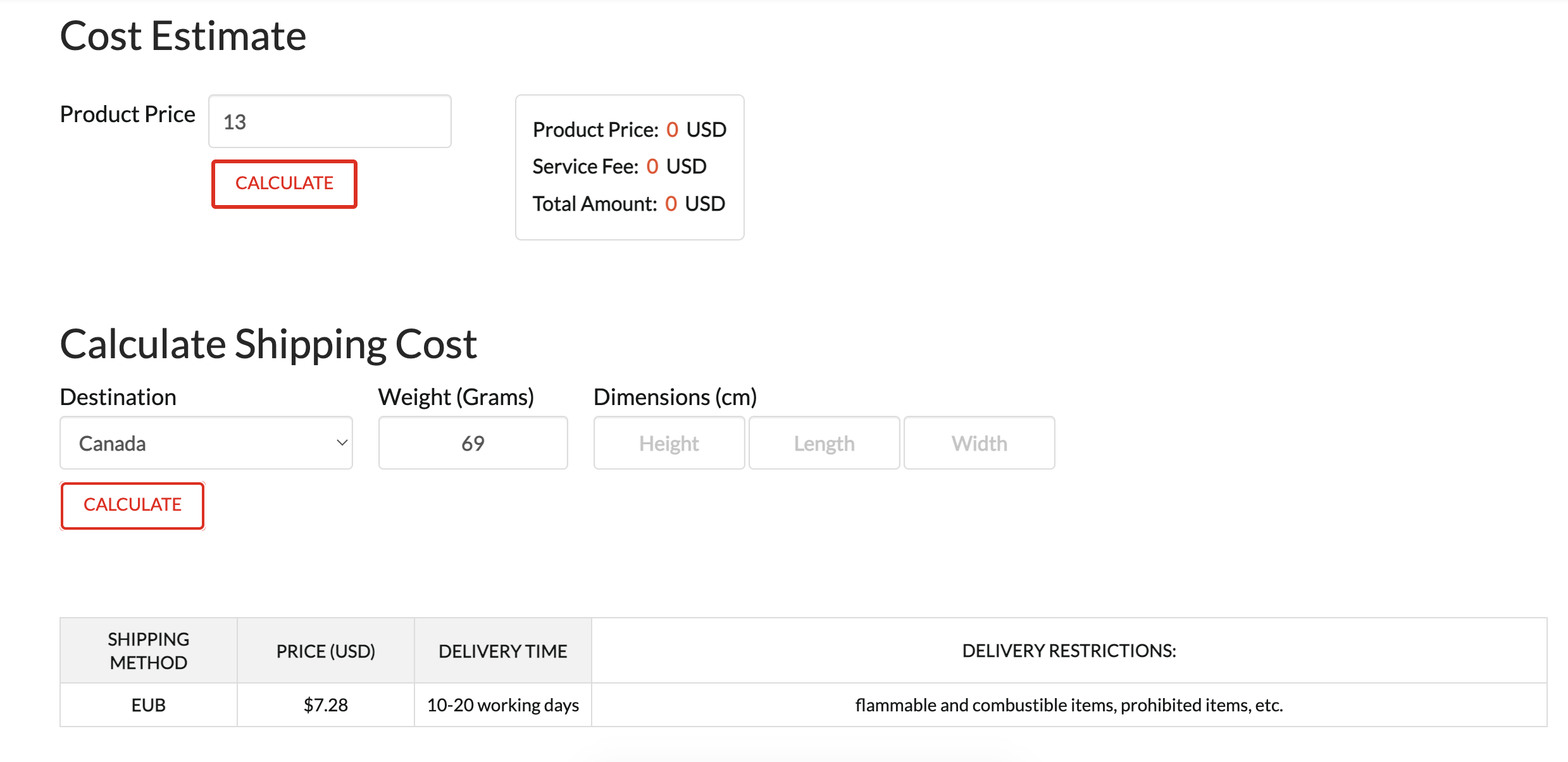Click the Length dimension field
This screenshot has height=762, width=1568.
[824, 442]
